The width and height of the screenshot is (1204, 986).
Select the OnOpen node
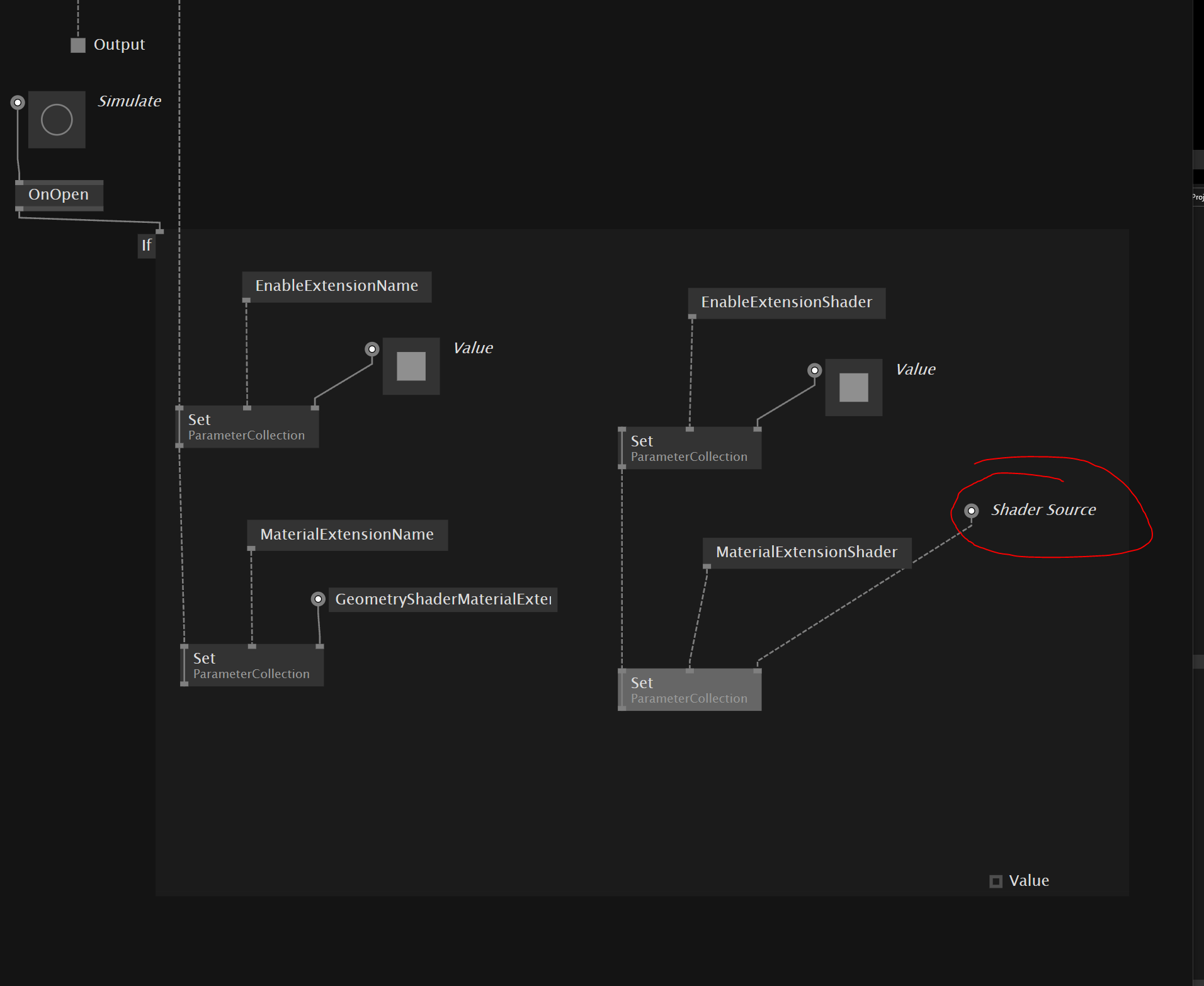pyautogui.click(x=59, y=195)
